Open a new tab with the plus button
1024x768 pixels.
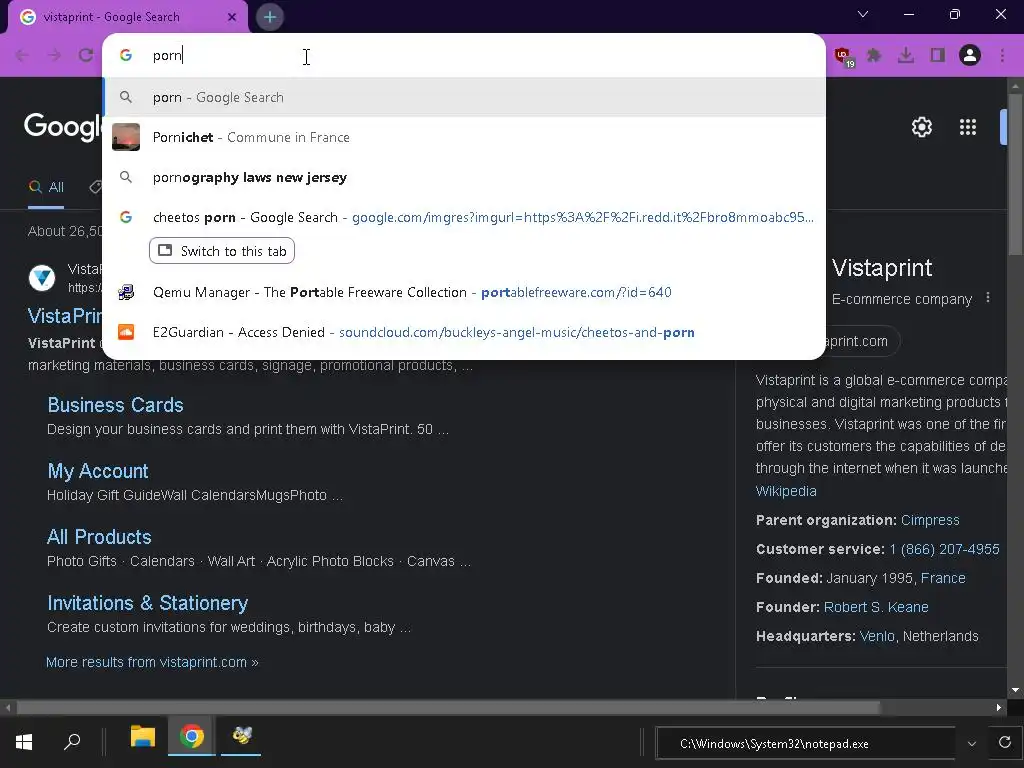270,17
